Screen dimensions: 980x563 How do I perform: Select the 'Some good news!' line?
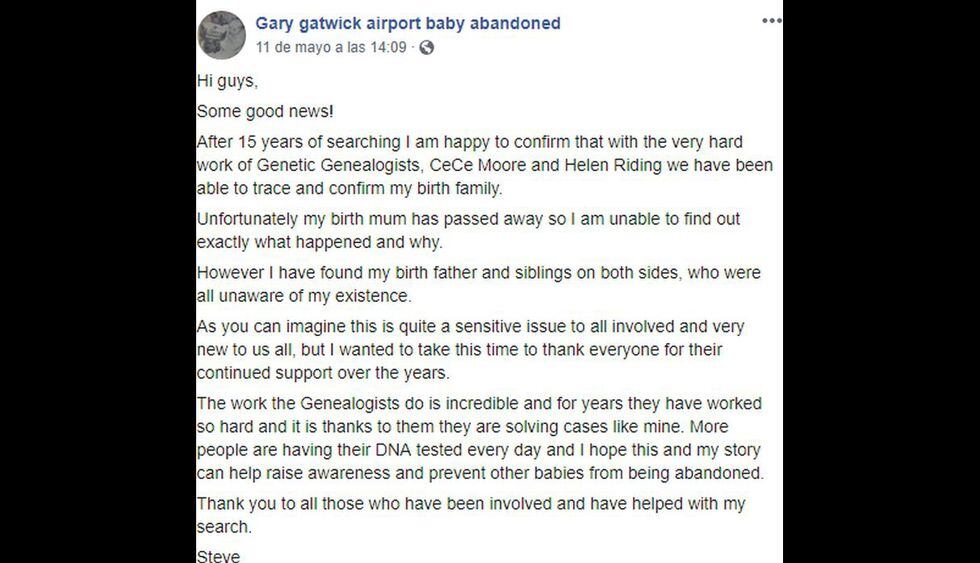coord(265,111)
